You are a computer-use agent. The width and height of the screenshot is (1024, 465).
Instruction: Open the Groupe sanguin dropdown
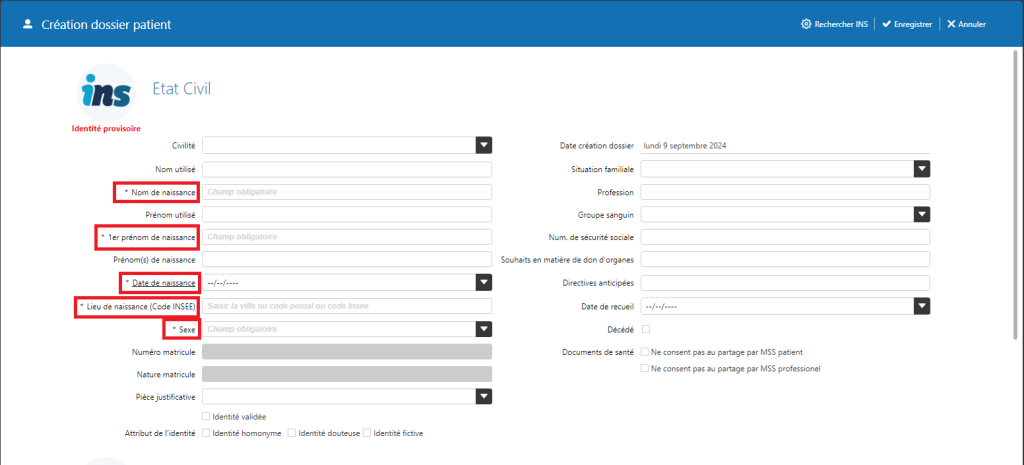(922, 214)
